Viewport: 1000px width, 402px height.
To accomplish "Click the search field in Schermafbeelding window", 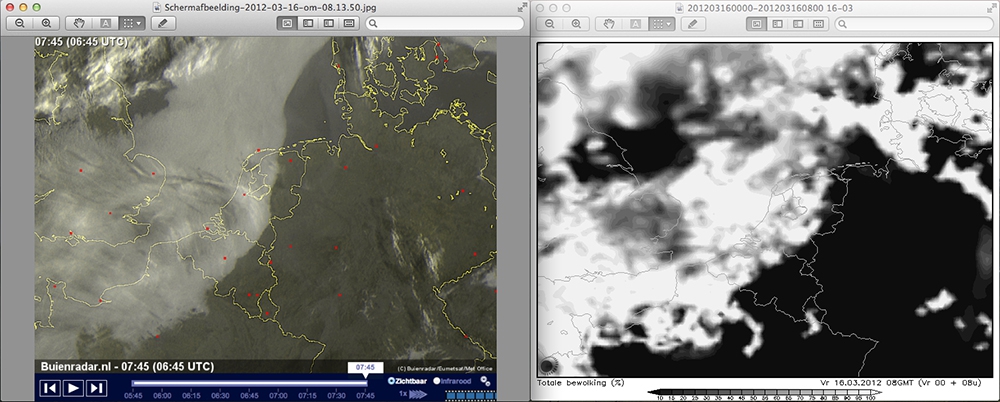I will click(x=445, y=23).
